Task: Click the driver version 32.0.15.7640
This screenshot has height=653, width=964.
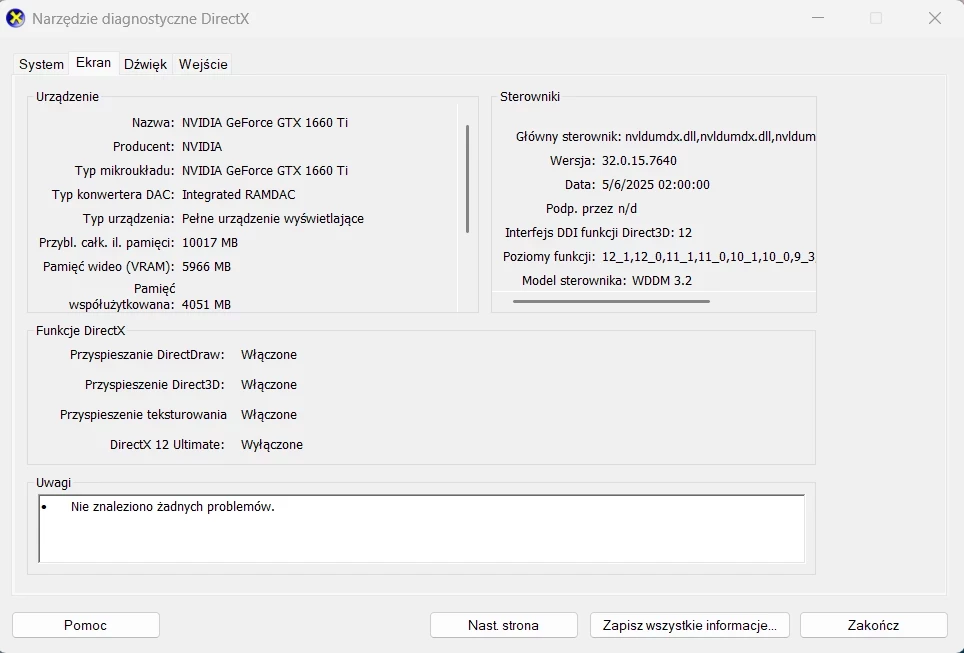Action: (x=639, y=160)
